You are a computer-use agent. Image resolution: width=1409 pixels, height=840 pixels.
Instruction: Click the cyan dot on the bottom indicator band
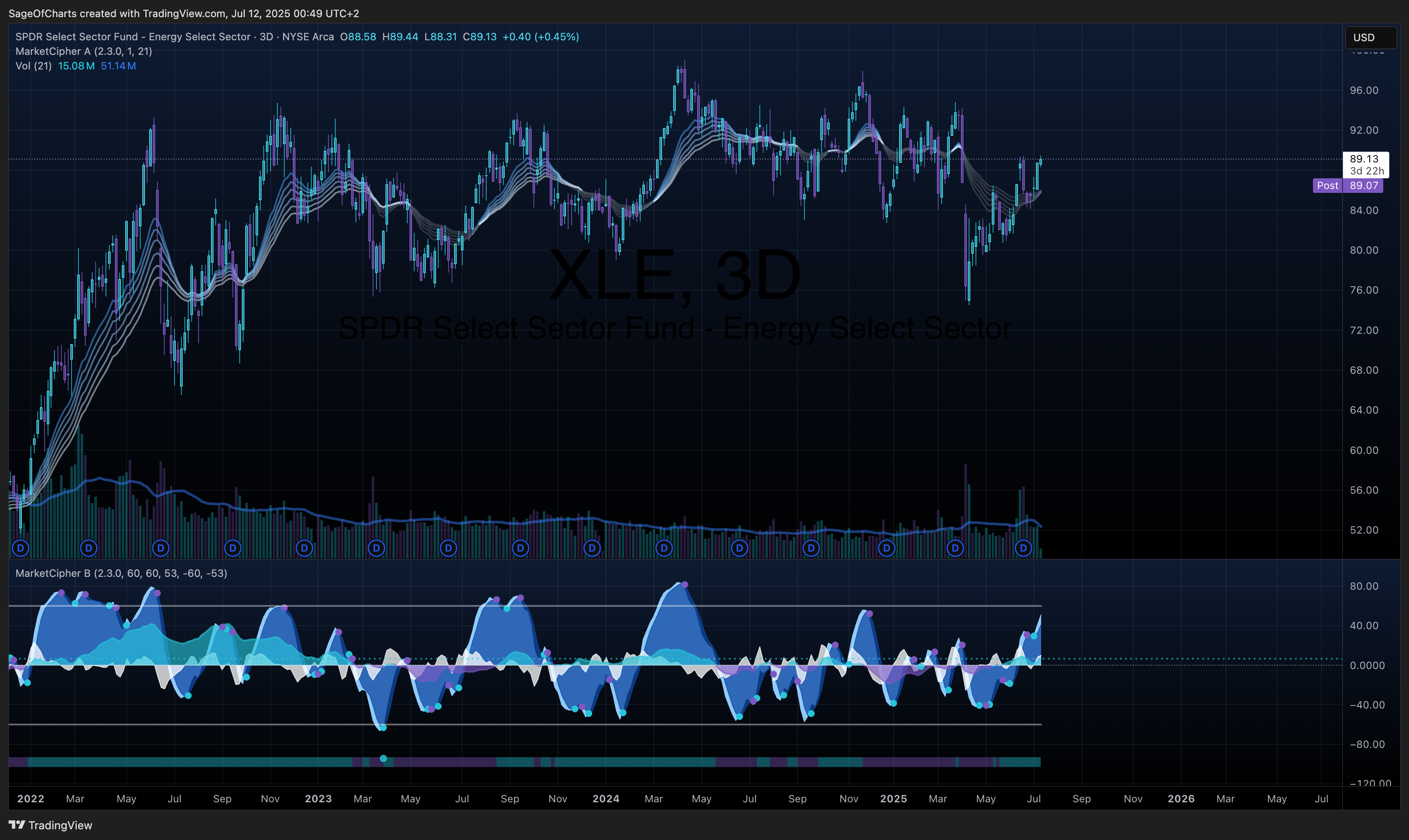(383, 759)
